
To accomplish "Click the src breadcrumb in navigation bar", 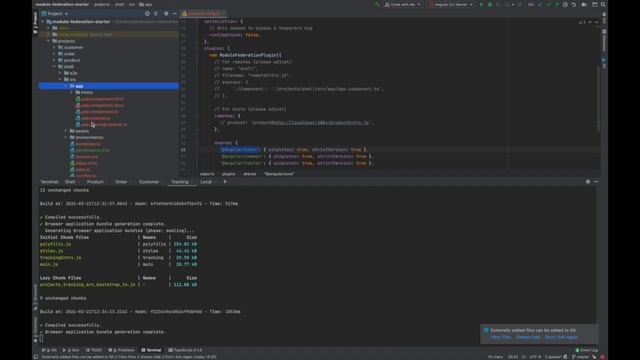I will (132, 4).
